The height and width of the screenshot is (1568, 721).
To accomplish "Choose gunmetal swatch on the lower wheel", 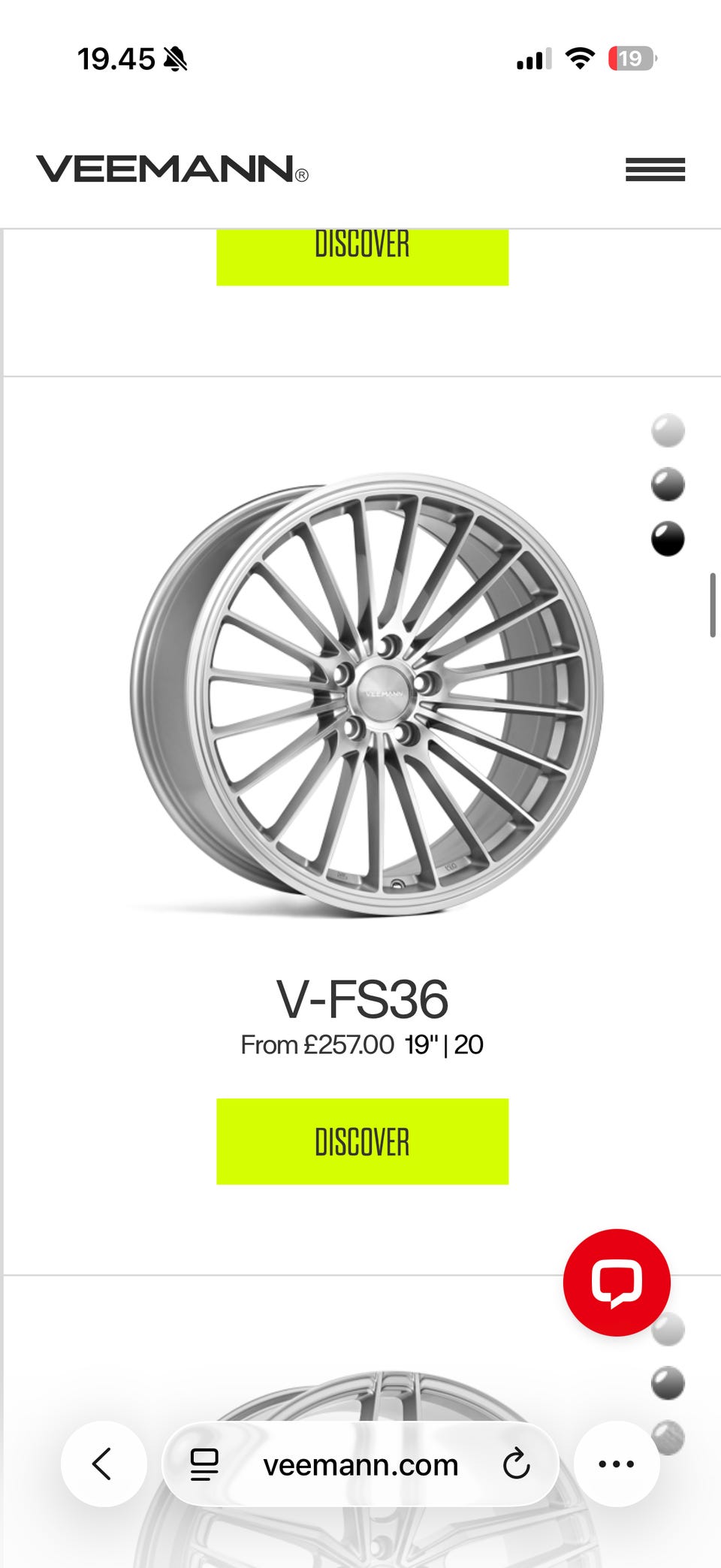I will (668, 1384).
